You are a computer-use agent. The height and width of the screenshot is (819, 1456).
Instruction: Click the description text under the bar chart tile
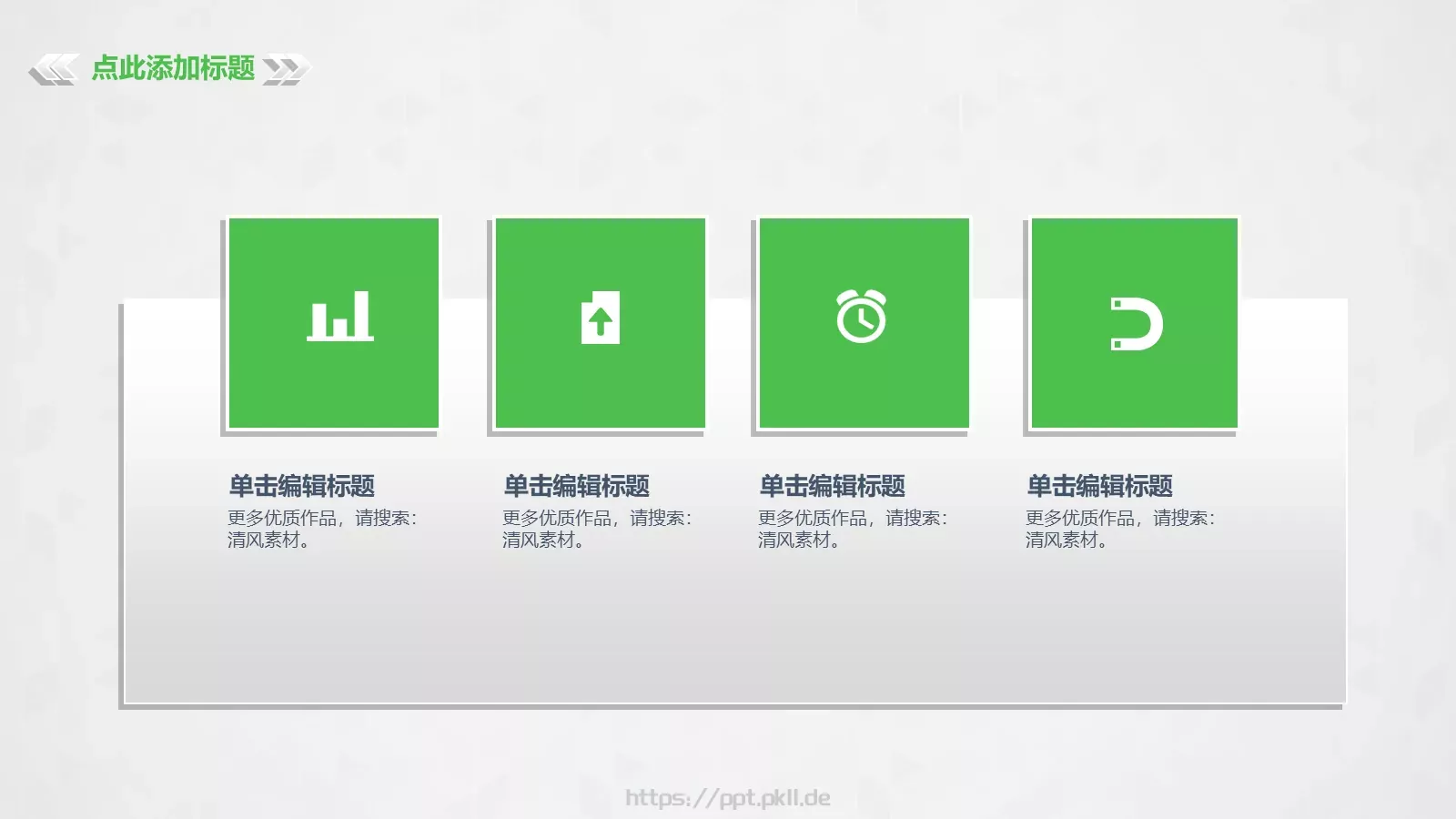tap(322, 529)
